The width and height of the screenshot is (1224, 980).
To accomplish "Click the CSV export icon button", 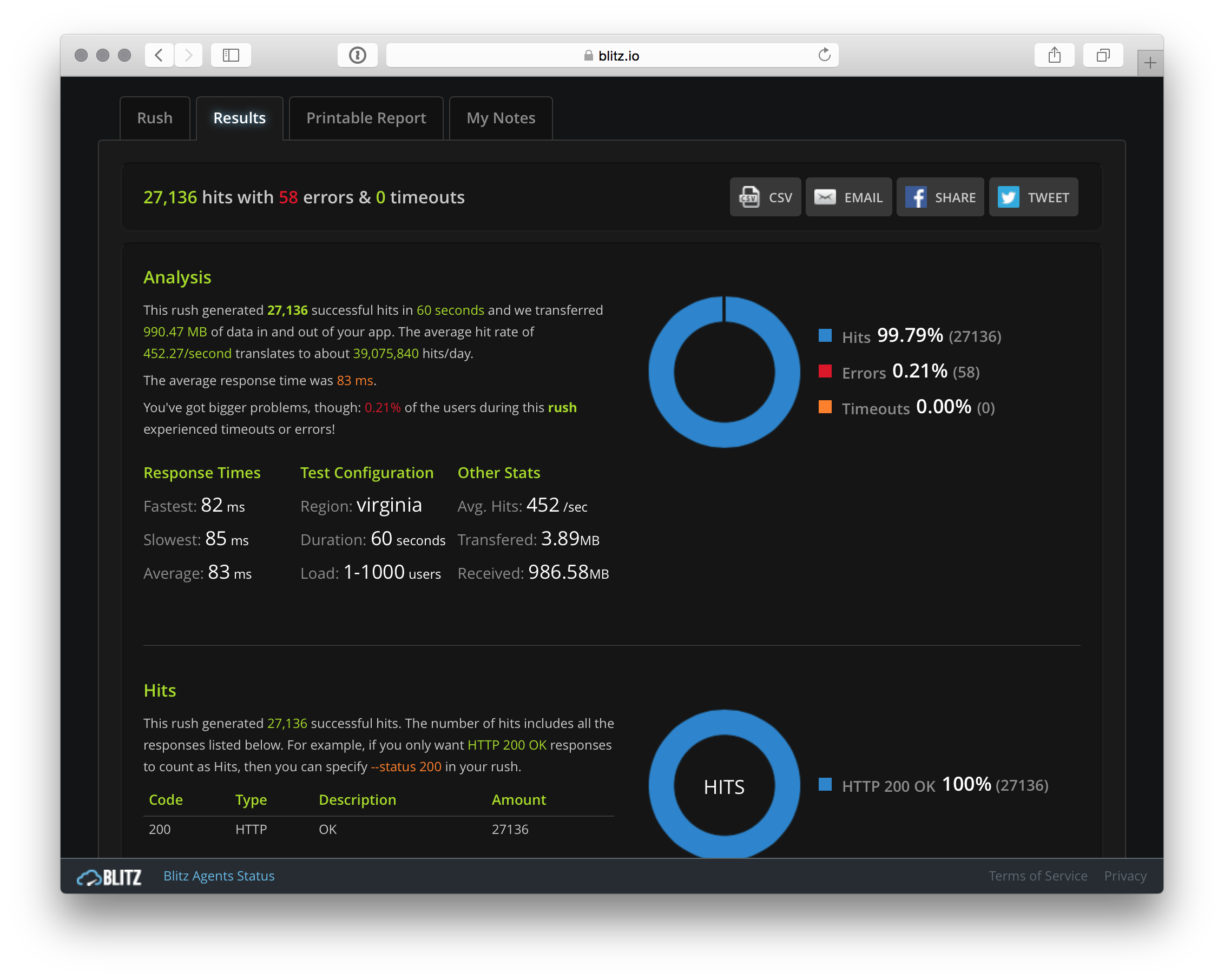I will [765, 197].
